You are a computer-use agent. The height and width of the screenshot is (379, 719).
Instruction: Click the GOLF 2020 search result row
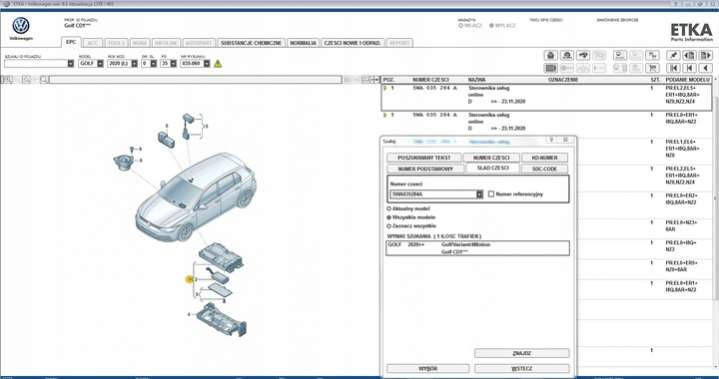click(477, 248)
